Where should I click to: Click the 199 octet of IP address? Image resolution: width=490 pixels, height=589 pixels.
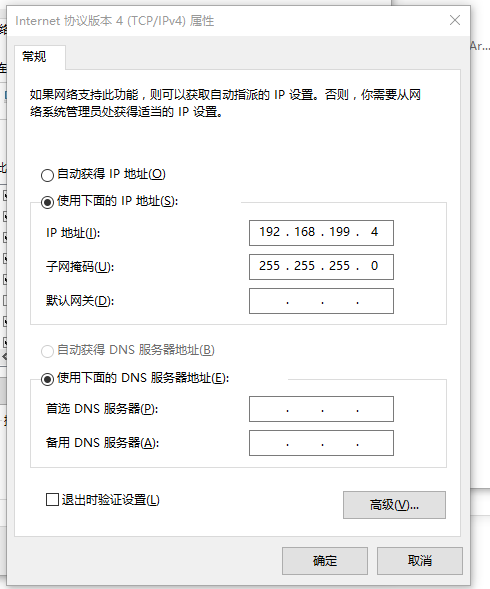(339, 232)
